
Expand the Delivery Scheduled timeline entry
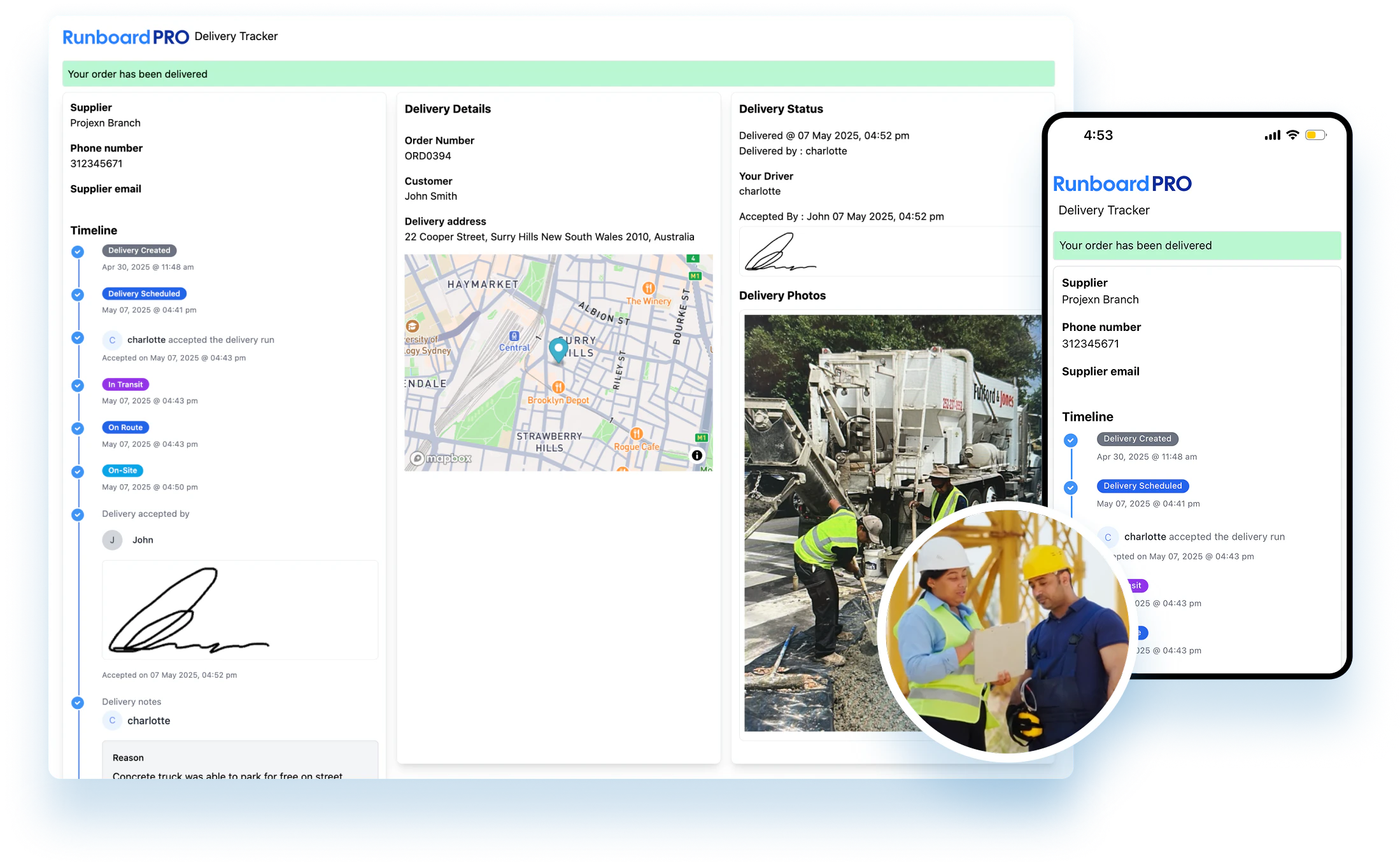tap(144, 293)
